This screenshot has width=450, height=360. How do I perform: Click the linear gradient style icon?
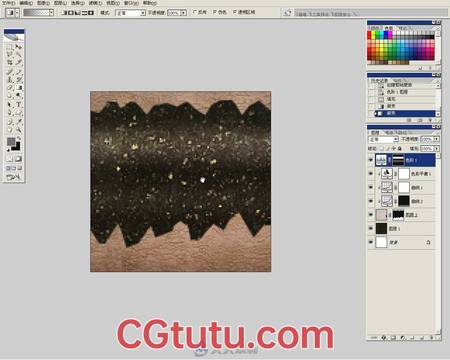point(65,13)
